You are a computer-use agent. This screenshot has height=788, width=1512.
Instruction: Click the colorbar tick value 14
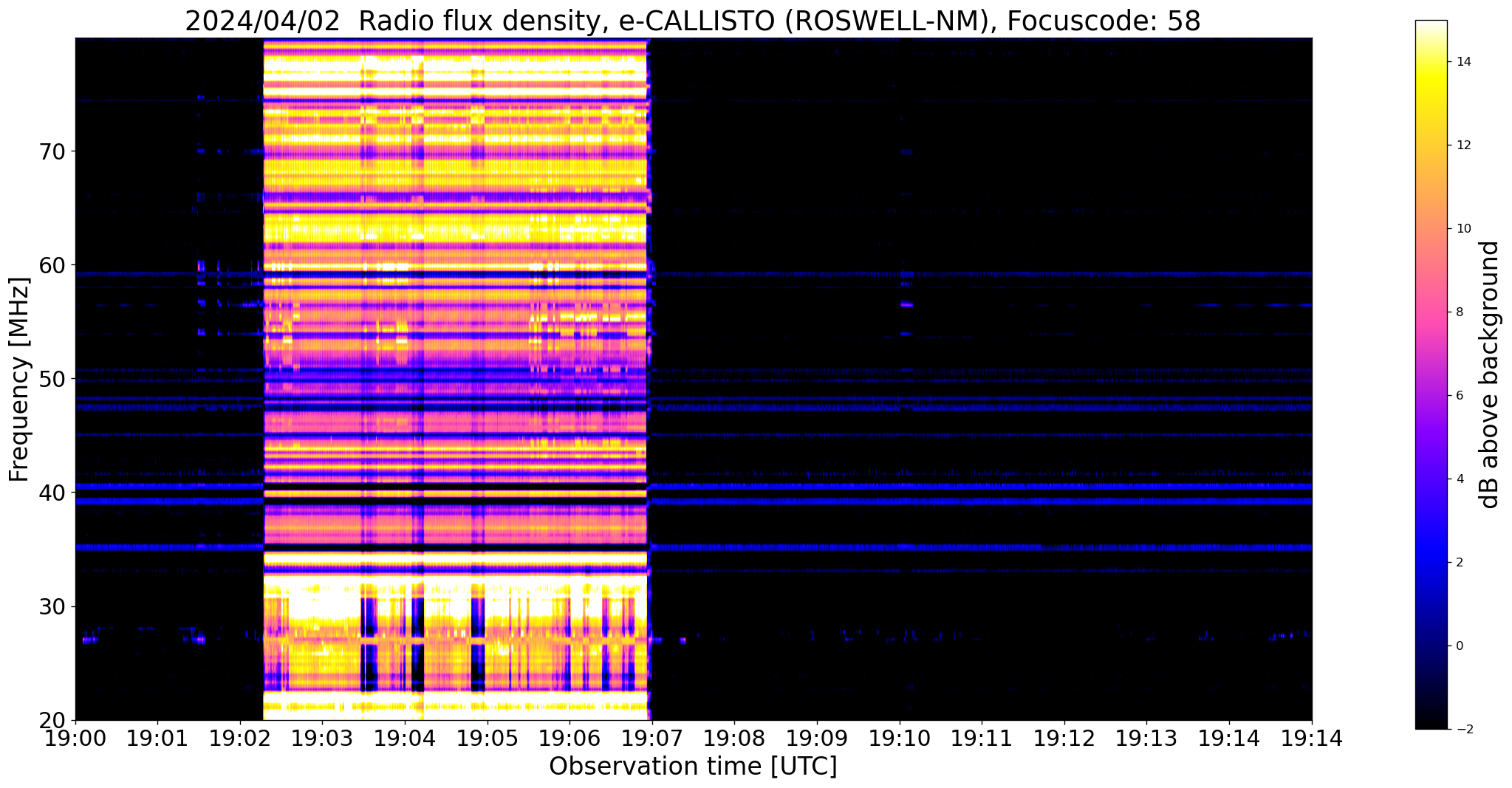1463,62
